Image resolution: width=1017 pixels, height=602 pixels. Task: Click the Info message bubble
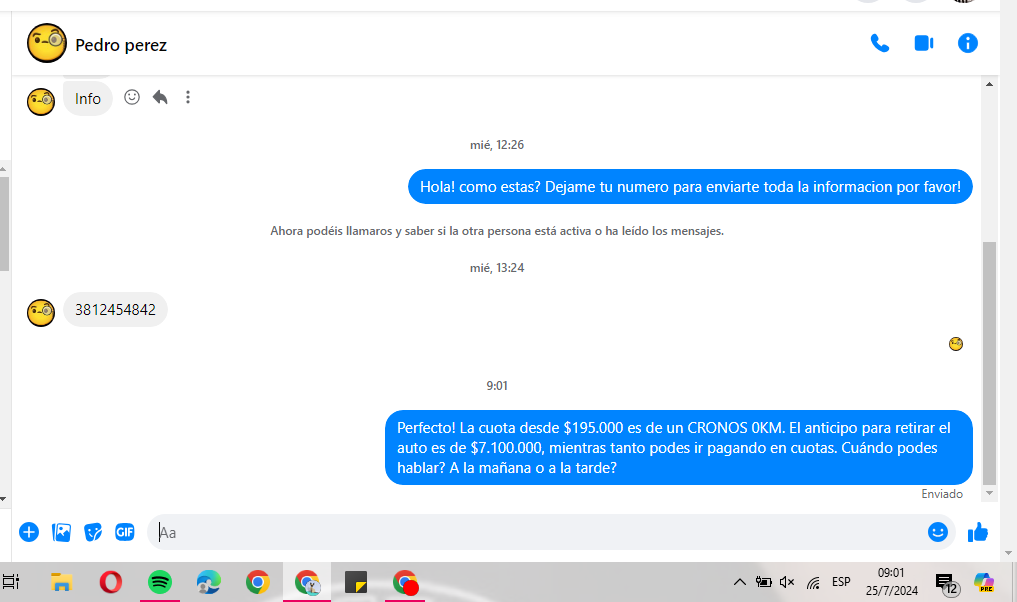[88, 99]
